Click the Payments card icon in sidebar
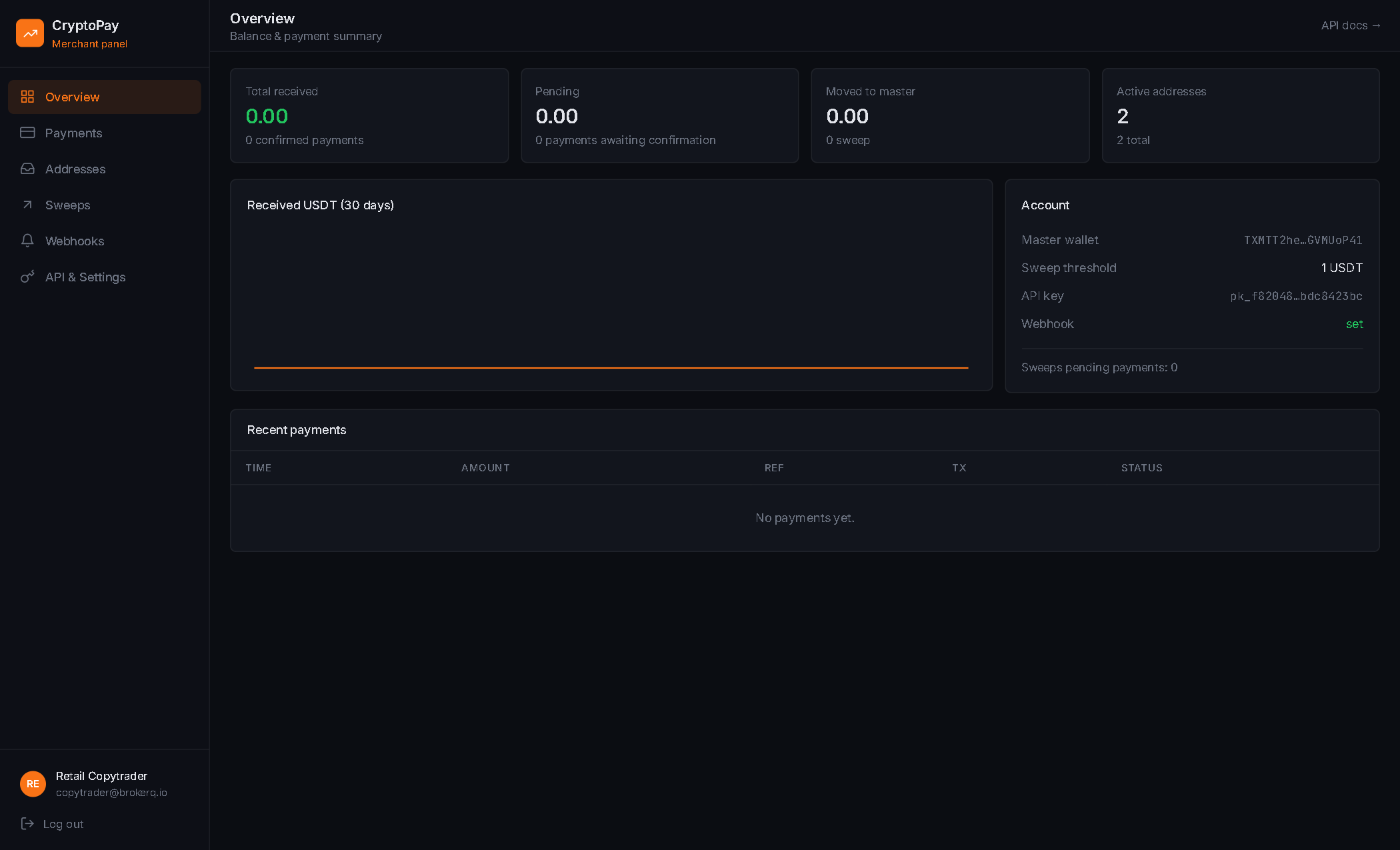 (x=27, y=133)
